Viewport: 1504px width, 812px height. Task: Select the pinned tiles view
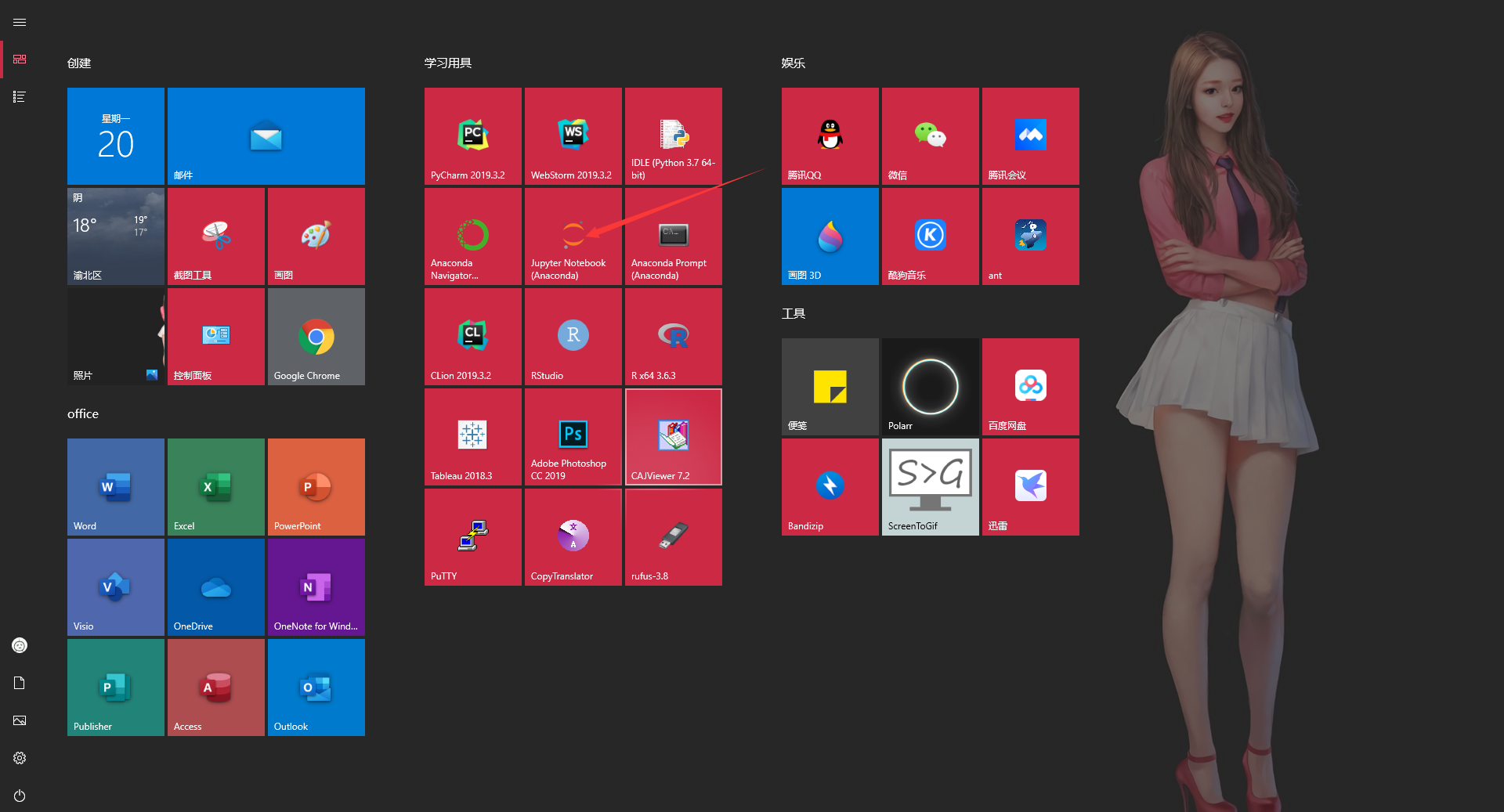[20, 60]
